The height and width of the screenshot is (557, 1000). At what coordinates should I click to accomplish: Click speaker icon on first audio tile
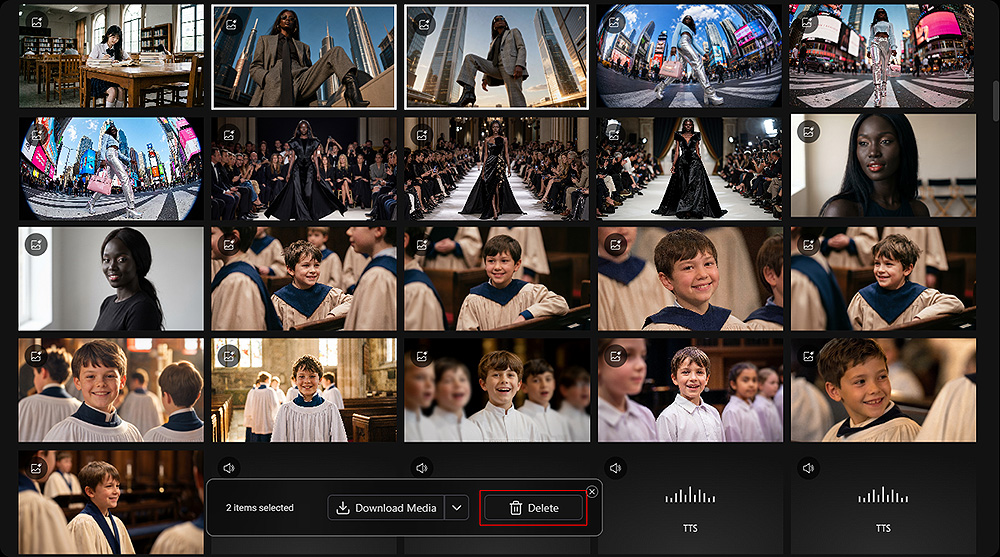229,468
